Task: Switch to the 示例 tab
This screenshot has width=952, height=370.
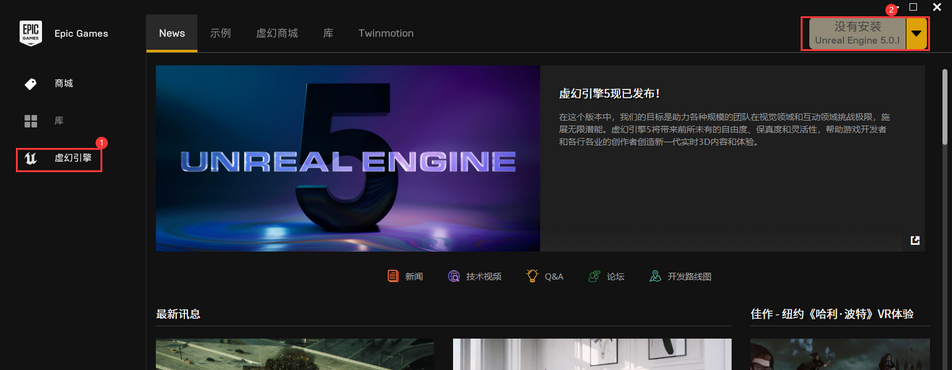Action: click(x=220, y=33)
